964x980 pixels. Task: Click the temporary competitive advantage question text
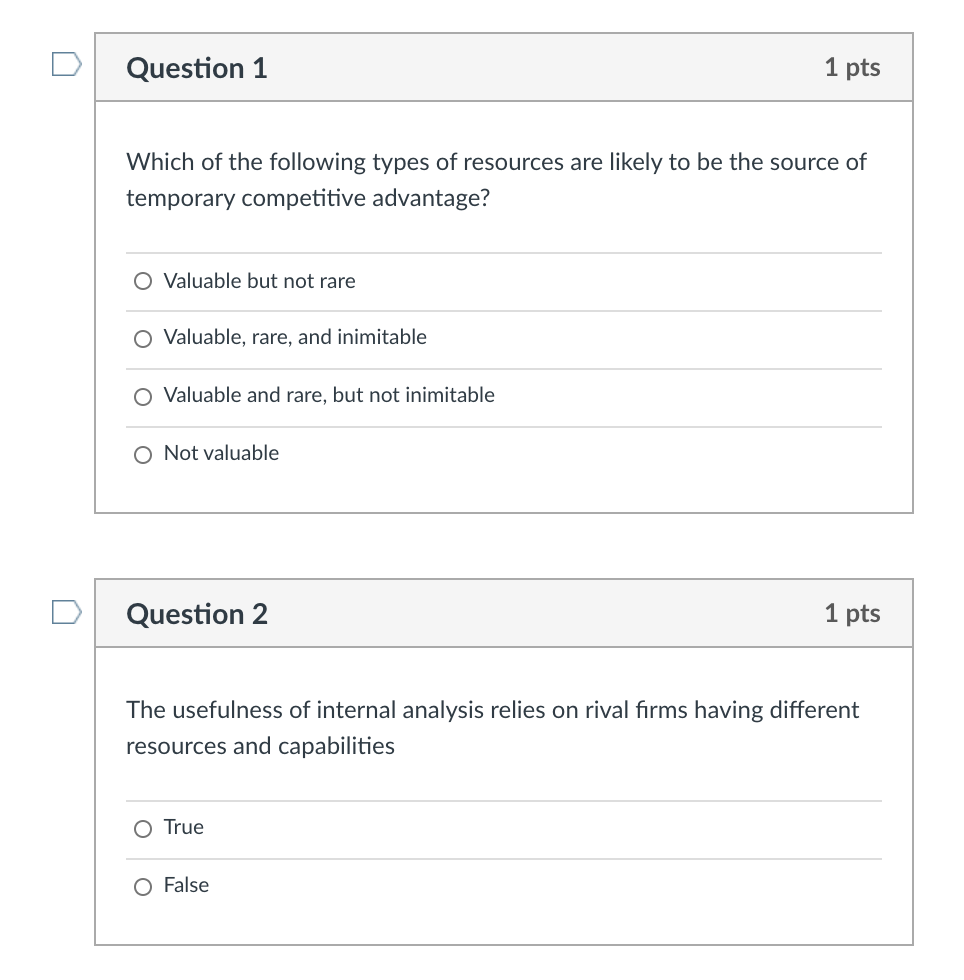coord(496,180)
